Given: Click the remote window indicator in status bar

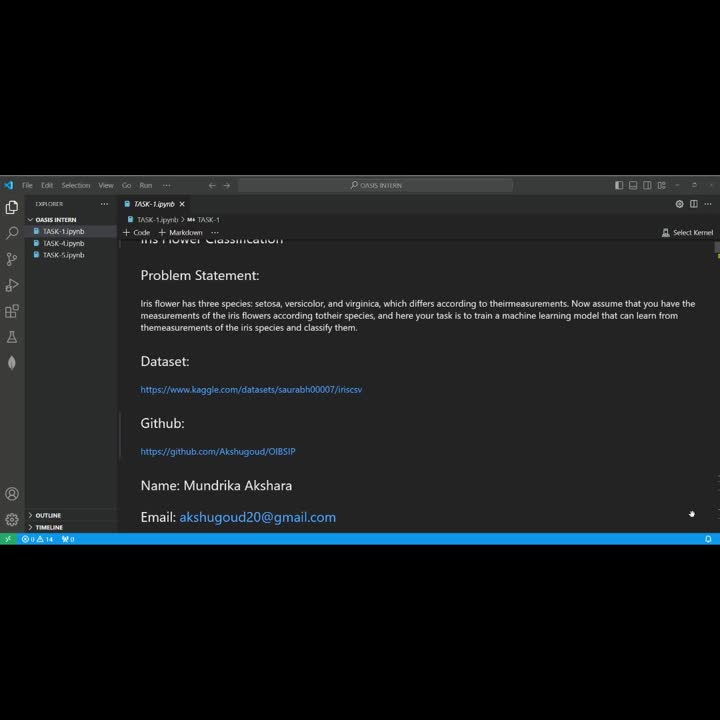Looking at the screenshot, I should click(8, 539).
